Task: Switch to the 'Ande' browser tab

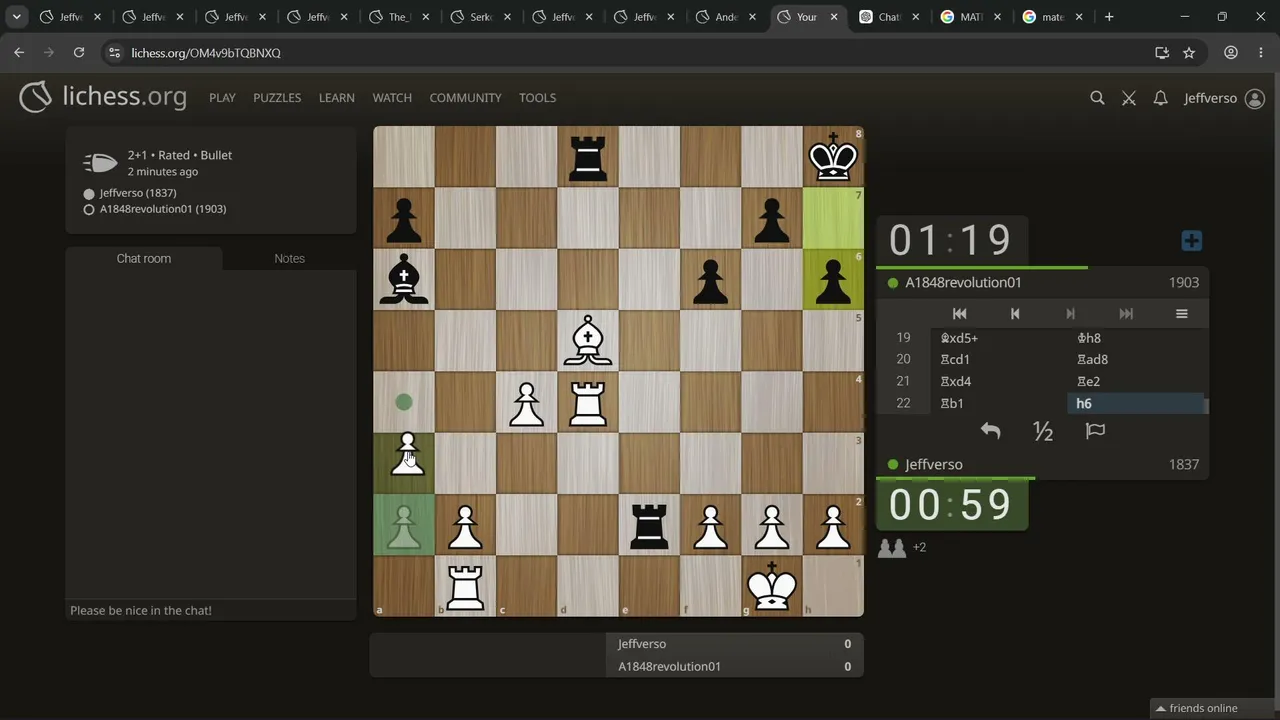Action: (x=726, y=17)
